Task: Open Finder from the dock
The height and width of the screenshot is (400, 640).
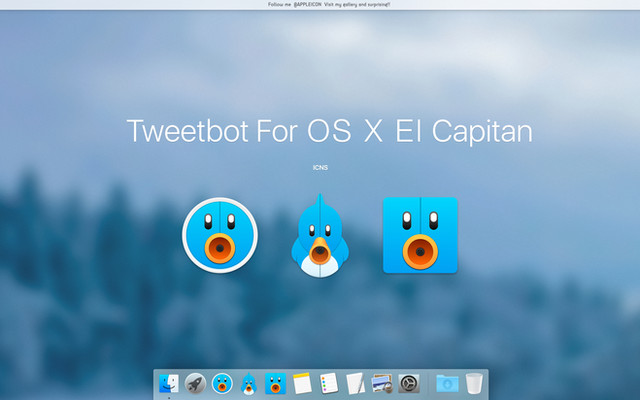Action: [169, 383]
